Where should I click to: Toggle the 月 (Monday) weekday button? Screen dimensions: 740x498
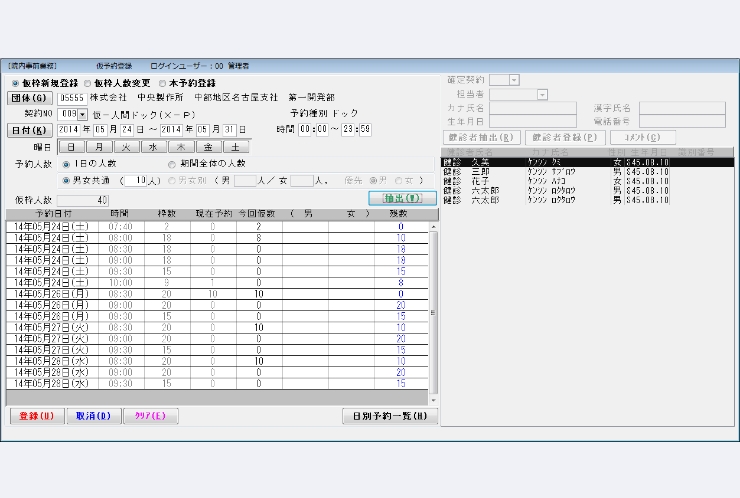coord(99,147)
